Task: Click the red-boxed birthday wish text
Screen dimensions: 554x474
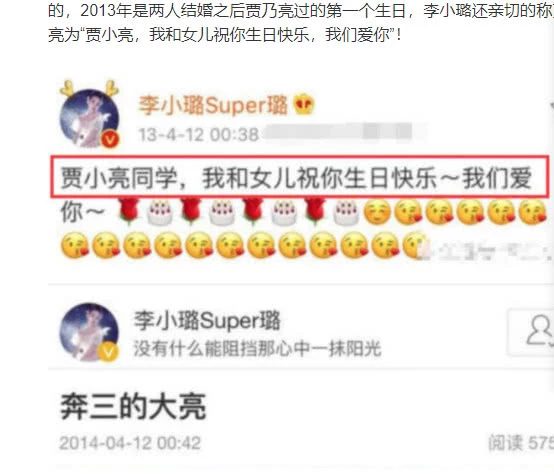Action: [300, 176]
